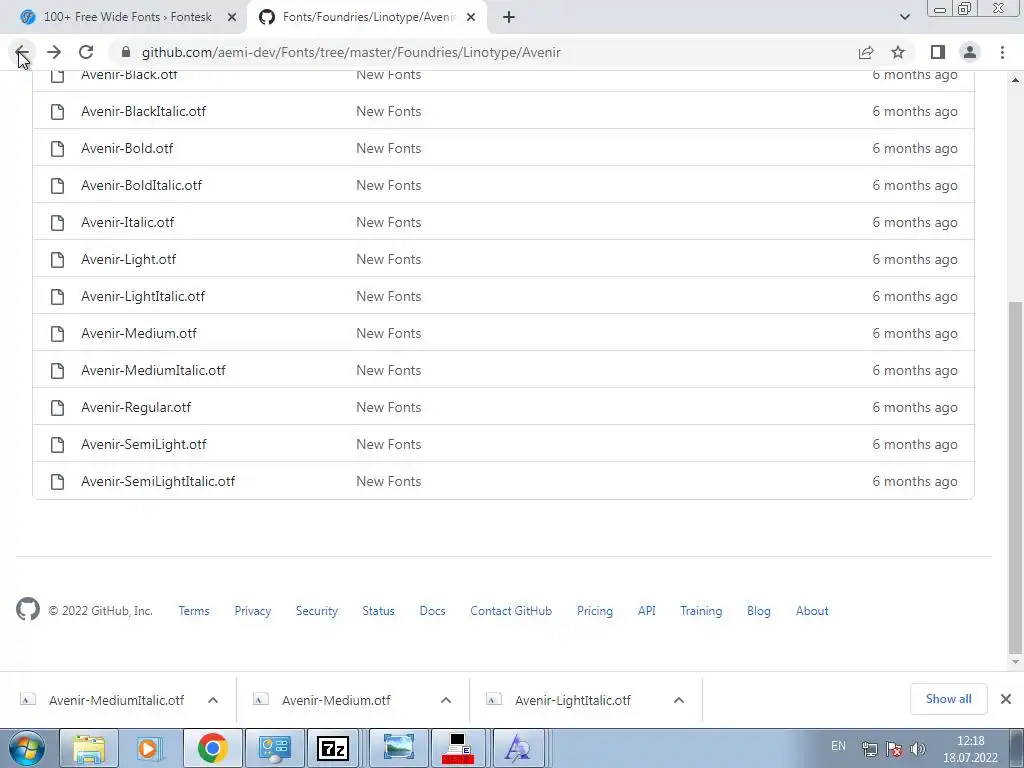
Task: Click '6 months ago' for Avenir-Italic.otf
Action: click(x=915, y=223)
